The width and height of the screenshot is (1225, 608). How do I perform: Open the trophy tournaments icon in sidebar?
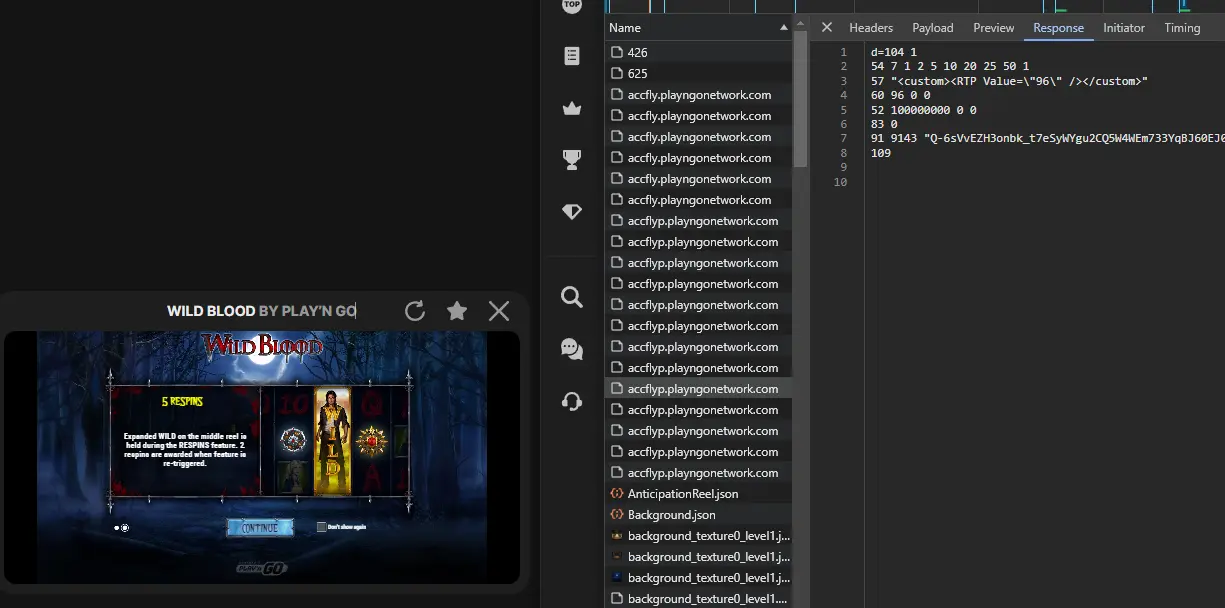[x=572, y=159]
